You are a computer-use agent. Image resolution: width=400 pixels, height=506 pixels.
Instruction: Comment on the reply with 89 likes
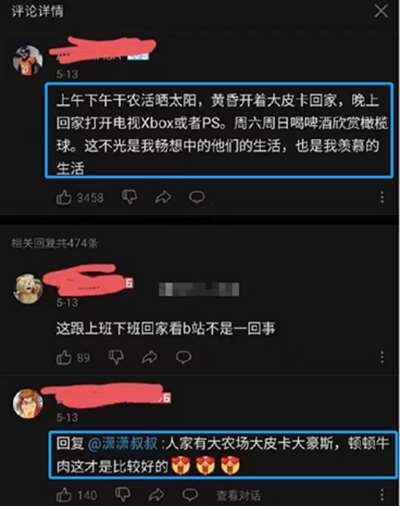pos(184,357)
